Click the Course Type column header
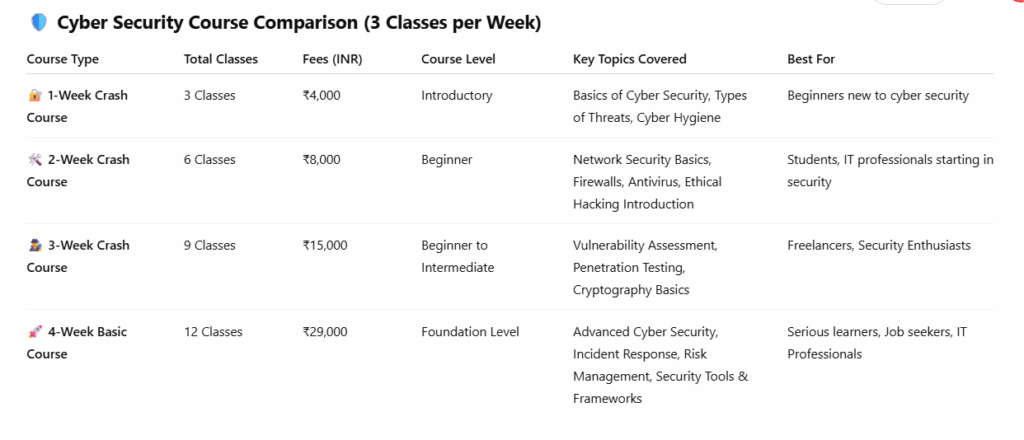The width and height of the screenshot is (1024, 440). (62, 59)
